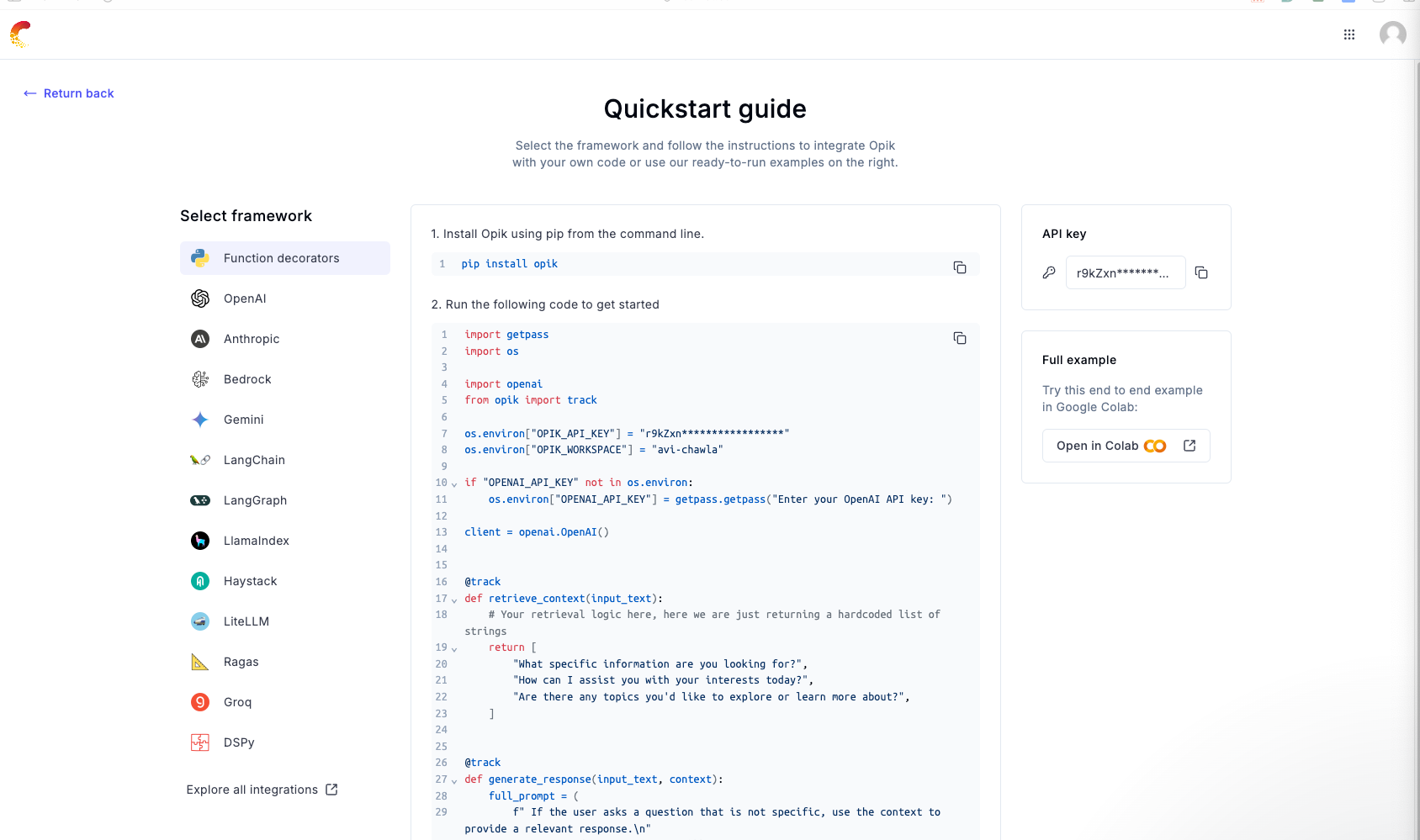Viewport: 1420px width, 840px height.
Task: Click the Opik logo in the header
Action: [x=20, y=34]
